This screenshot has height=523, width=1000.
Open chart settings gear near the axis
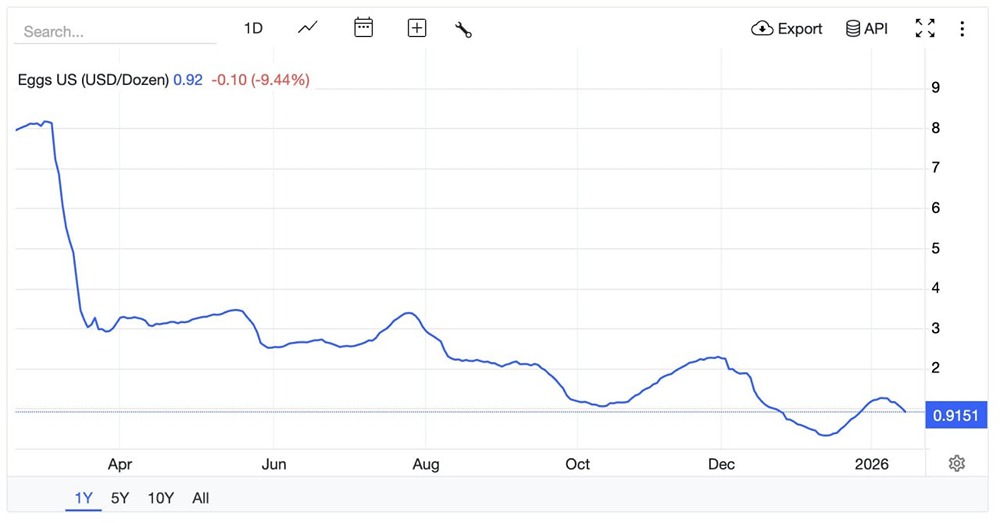(x=957, y=463)
